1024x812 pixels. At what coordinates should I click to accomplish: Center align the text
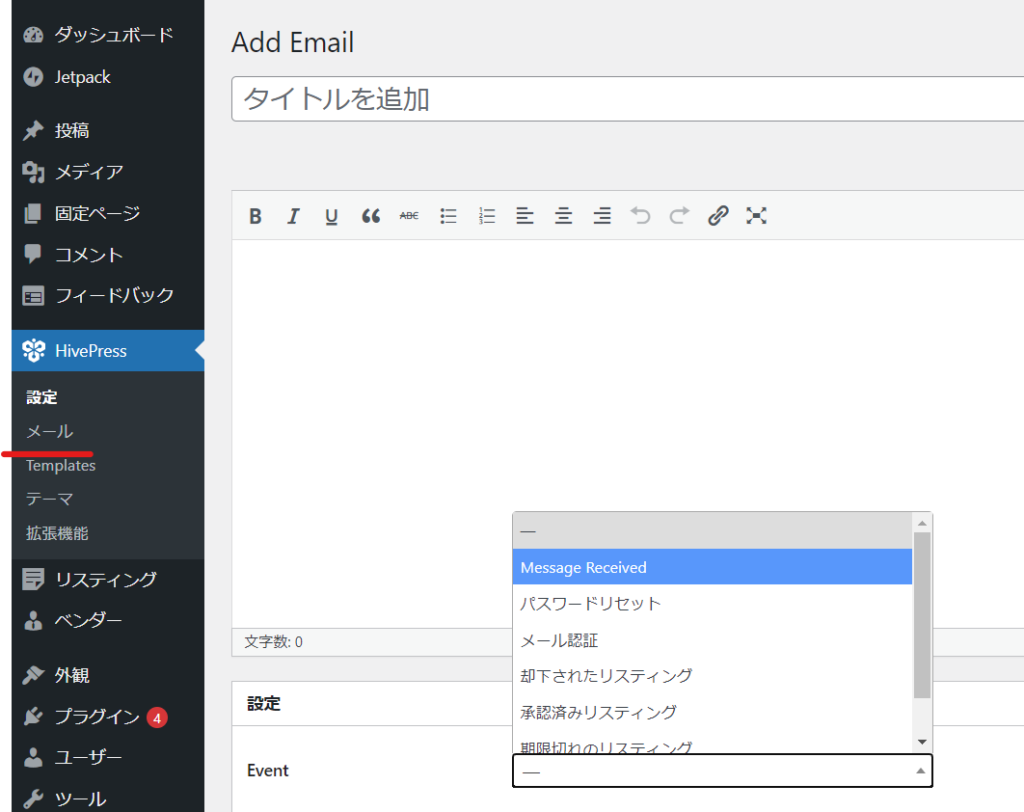(564, 216)
